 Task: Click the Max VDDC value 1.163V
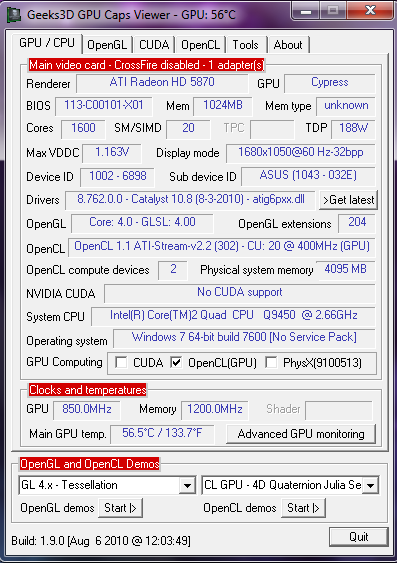112,153
